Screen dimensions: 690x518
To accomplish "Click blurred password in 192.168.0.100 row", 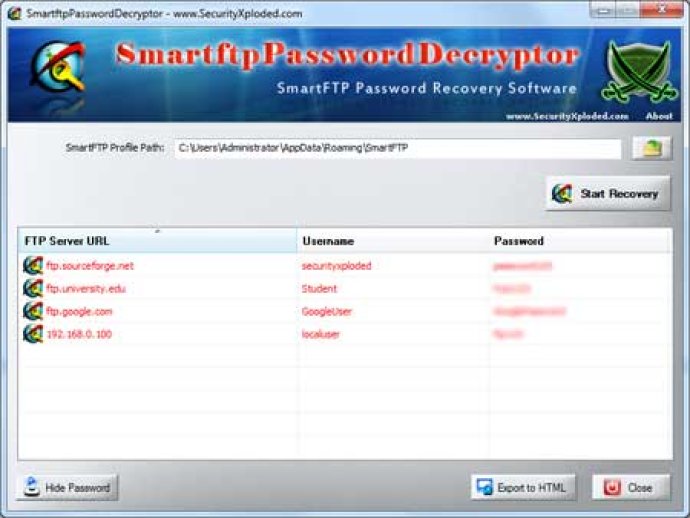I will tap(508, 334).
